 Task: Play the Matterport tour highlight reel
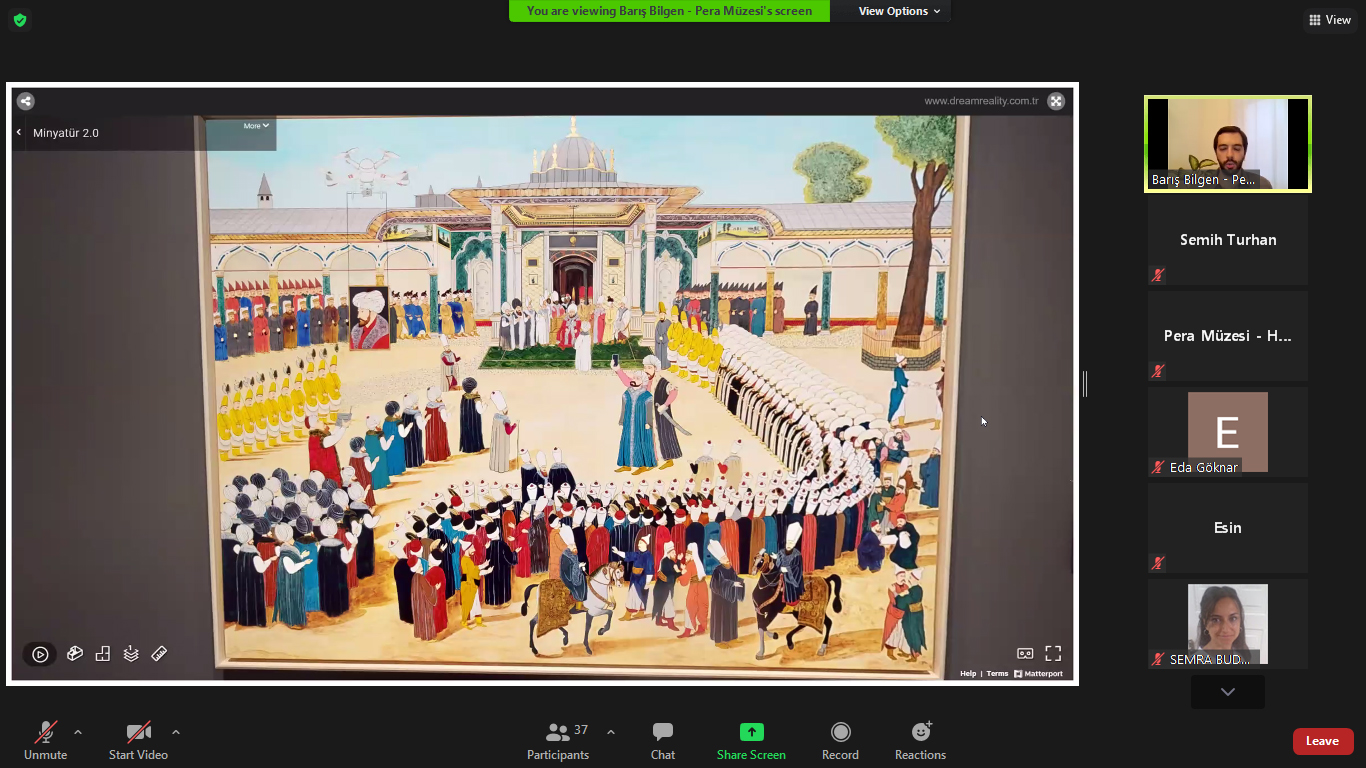pos(40,654)
